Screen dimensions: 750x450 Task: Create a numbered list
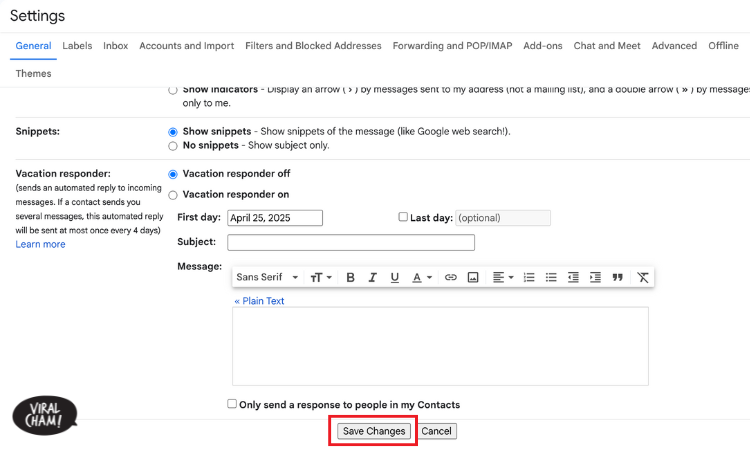click(529, 277)
